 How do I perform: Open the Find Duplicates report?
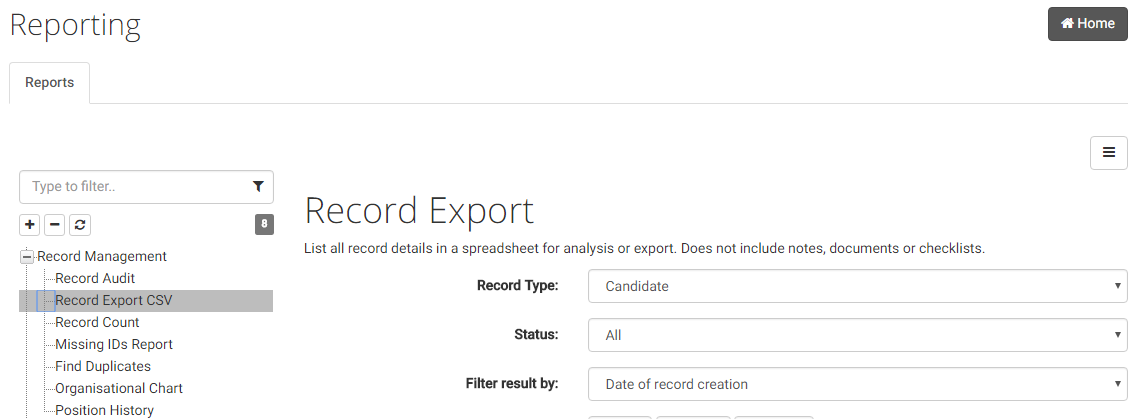[x=103, y=366]
